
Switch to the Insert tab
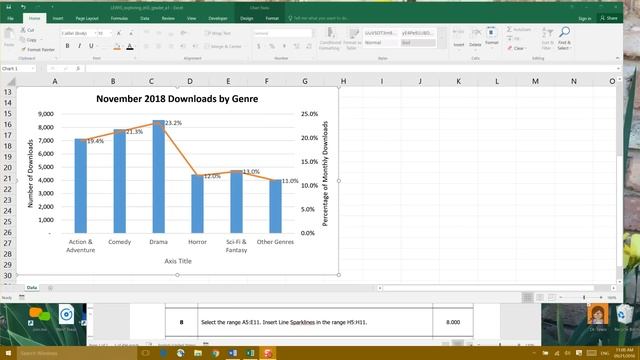point(58,18)
